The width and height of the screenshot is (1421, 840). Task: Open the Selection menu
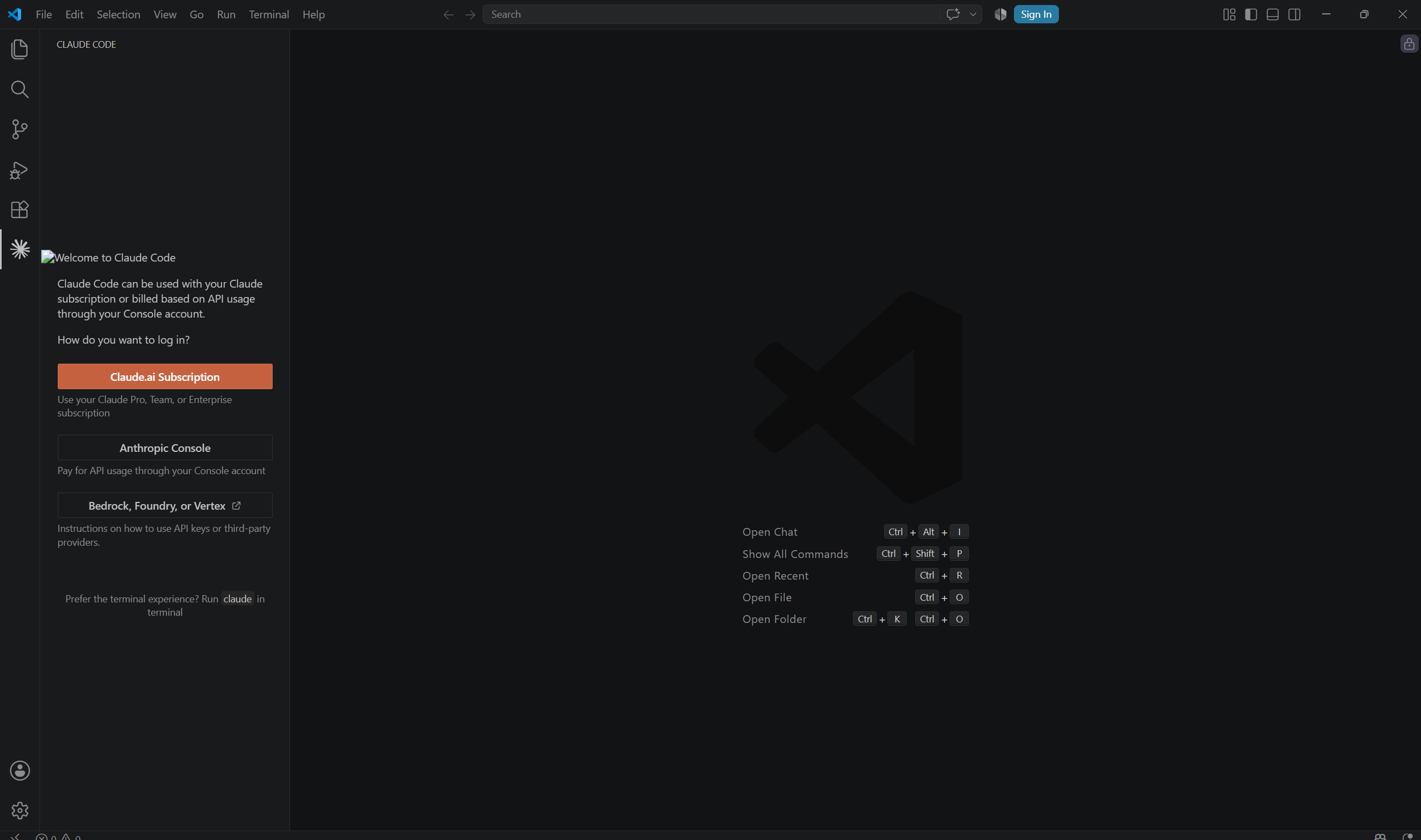118,14
